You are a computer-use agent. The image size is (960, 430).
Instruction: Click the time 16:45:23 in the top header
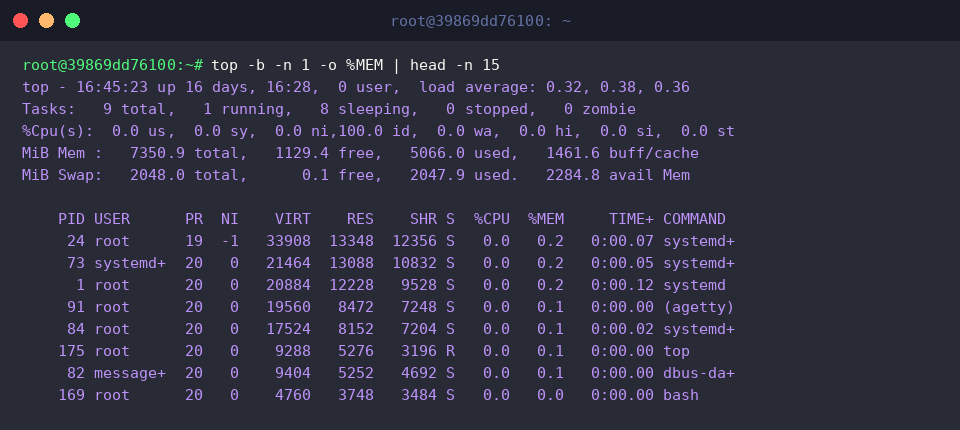pos(112,87)
